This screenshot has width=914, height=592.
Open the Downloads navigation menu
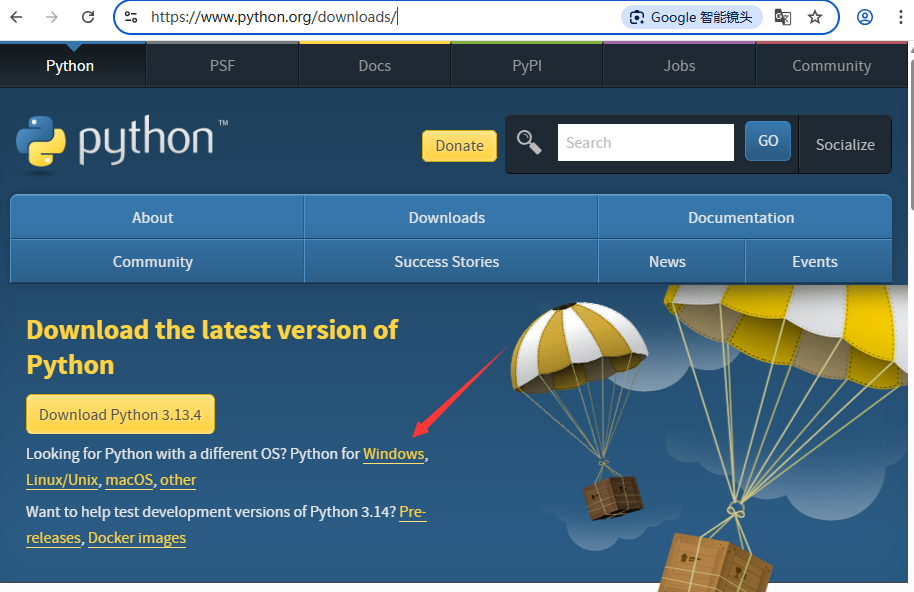[x=446, y=217]
